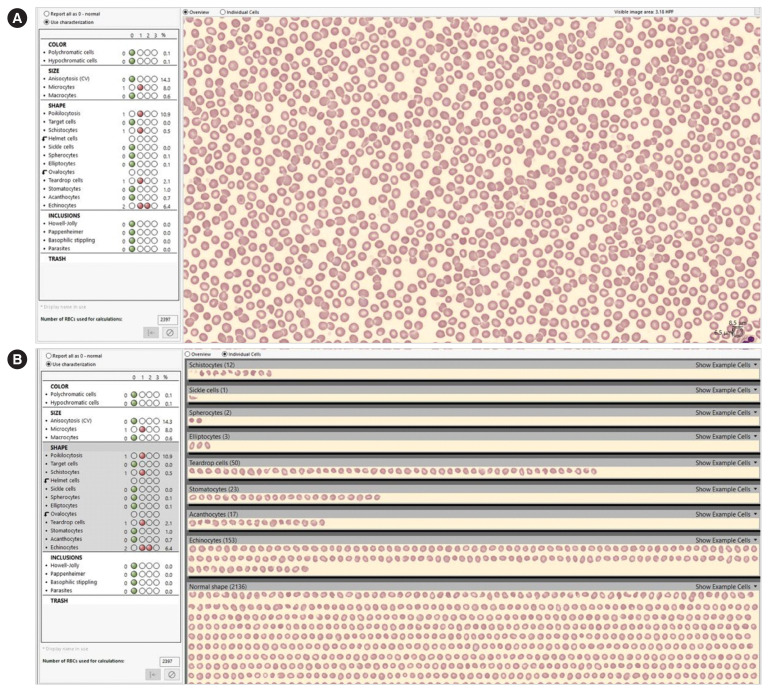Click the Ovalocytes marker icon in panel A
769x692 pixels.
pyautogui.click(x=44, y=171)
